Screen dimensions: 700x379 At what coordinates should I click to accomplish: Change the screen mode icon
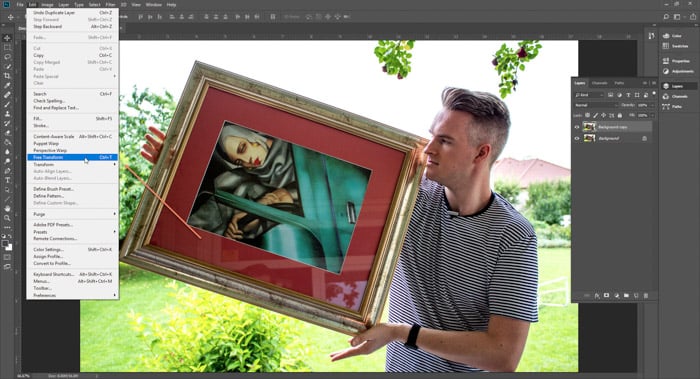tap(7, 267)
